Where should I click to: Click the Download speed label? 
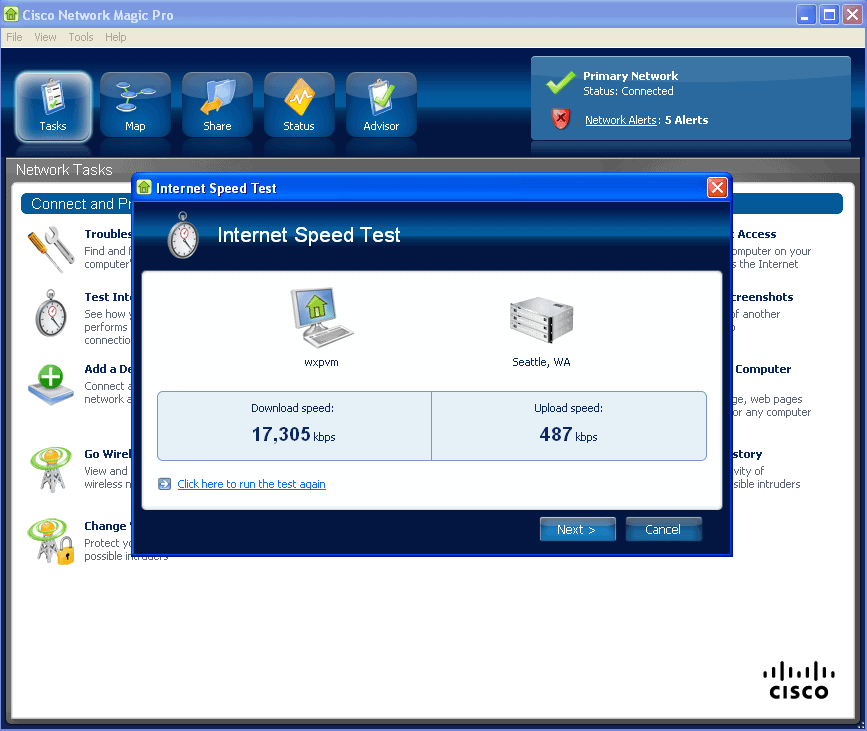293,408
